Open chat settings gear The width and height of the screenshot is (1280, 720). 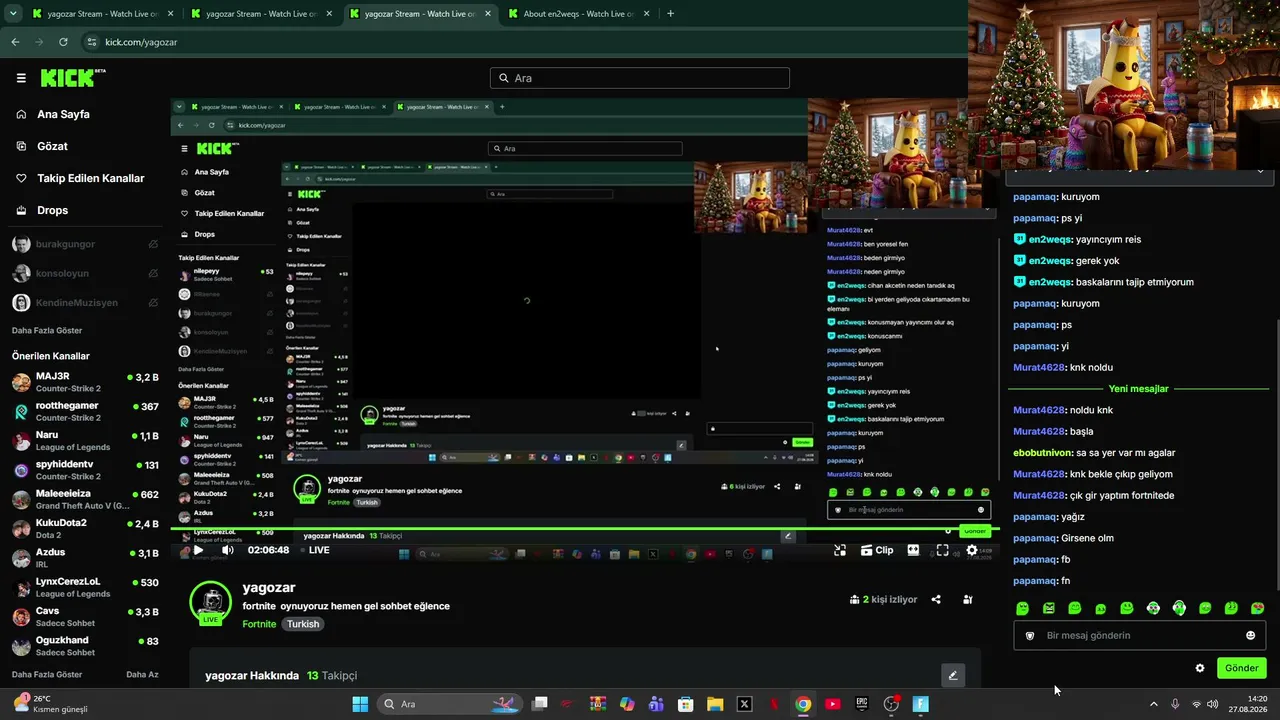[x=1200, y=668]
